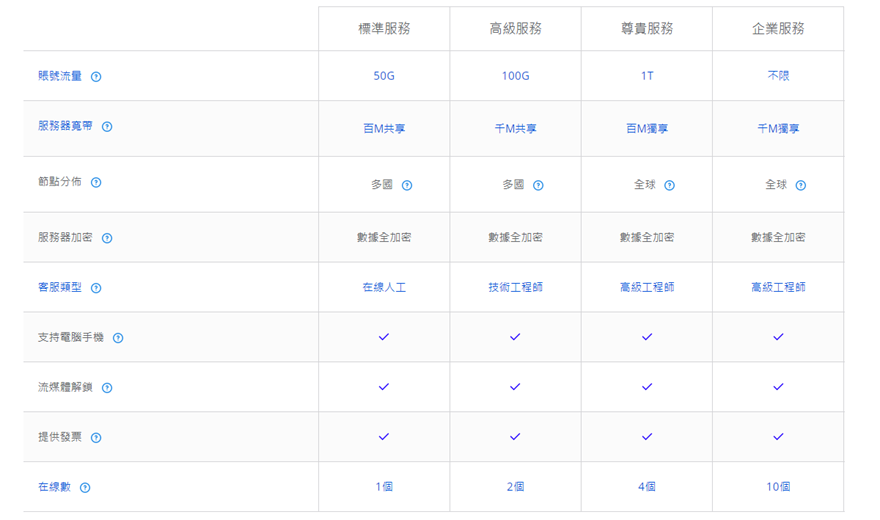The width and height of the screenshot is (880, 520).
Task: Select the 企業服務 column header
Action: [778, 29]
